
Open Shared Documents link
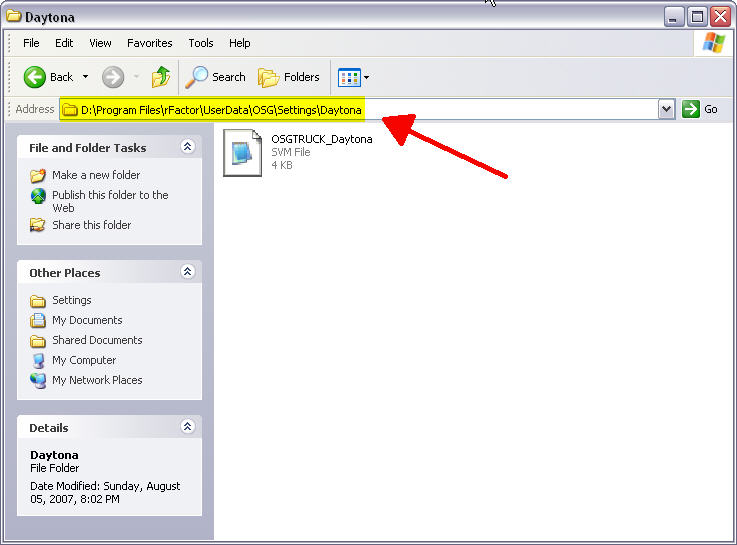tap(97, 340)
